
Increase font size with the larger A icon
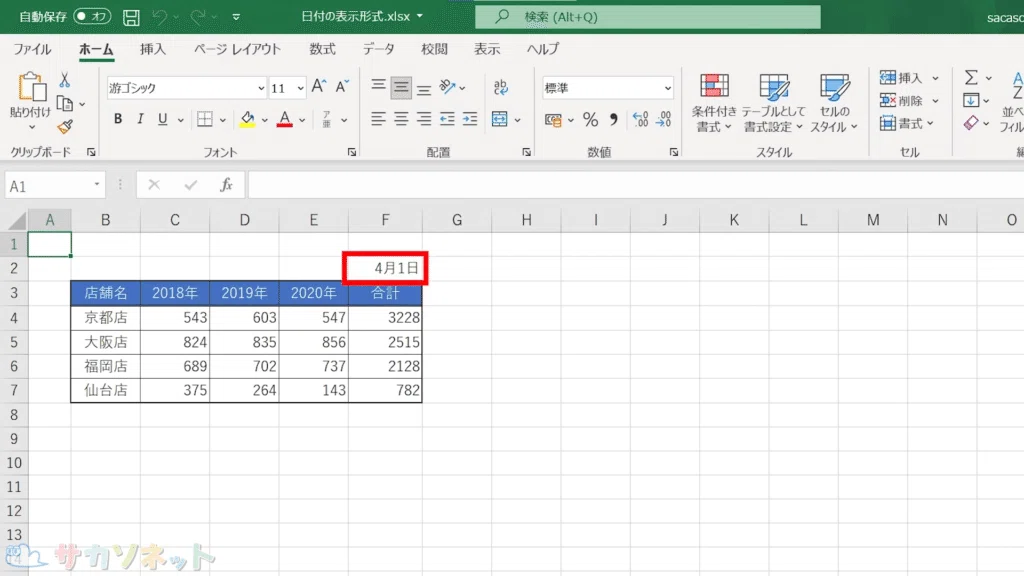pyautogui.click(x=319, y=86)
